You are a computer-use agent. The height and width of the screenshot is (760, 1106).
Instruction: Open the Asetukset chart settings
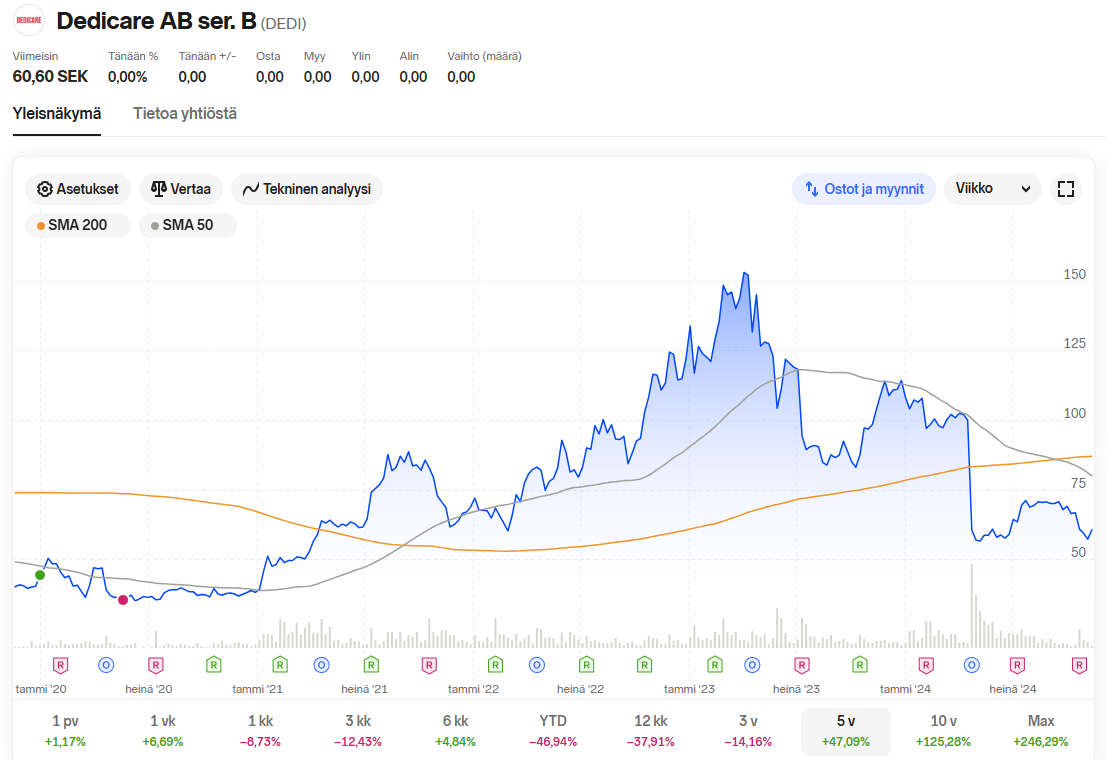tap(78, 189)
